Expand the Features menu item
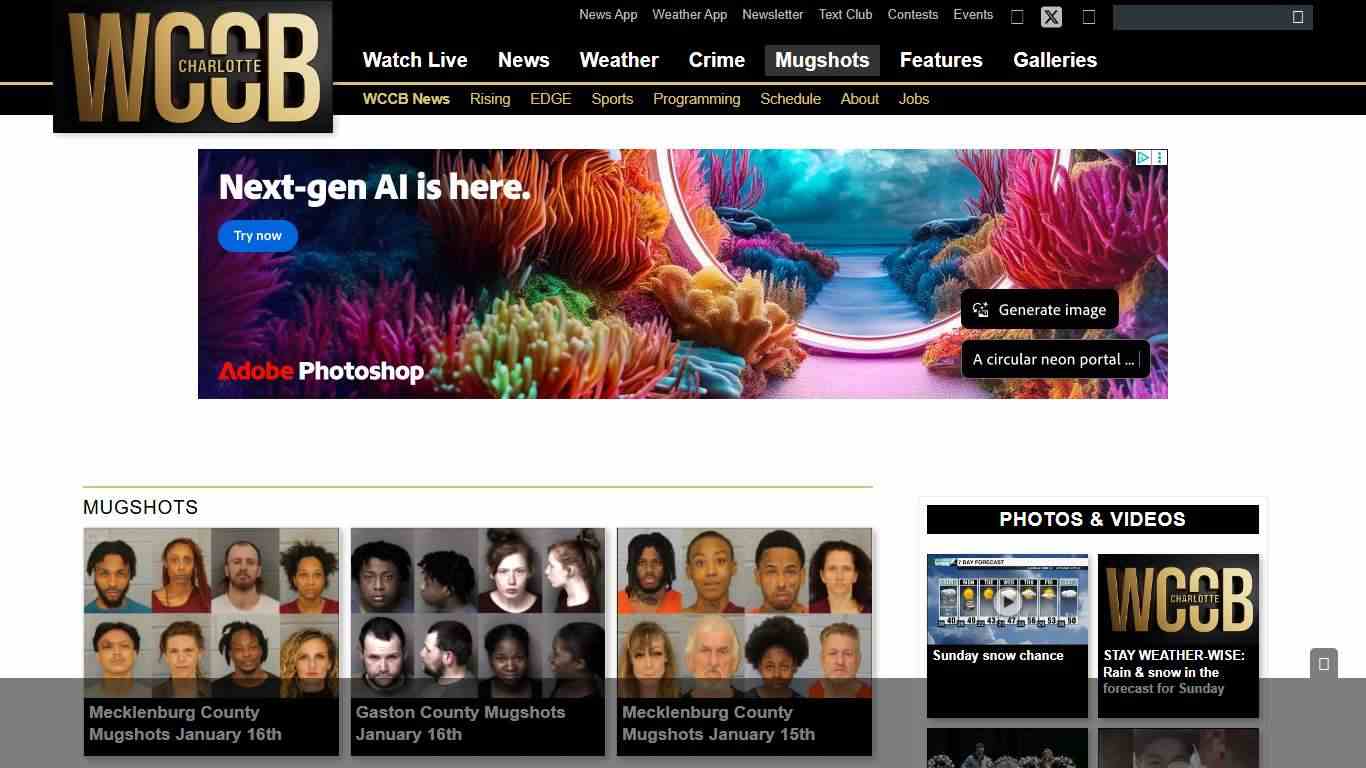 940,60
